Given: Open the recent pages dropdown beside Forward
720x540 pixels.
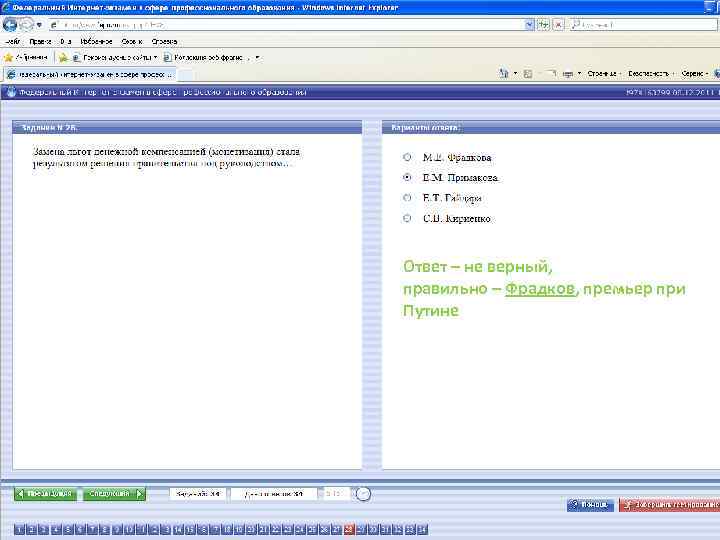Looking at the screenshot, I should pos(39,25).
